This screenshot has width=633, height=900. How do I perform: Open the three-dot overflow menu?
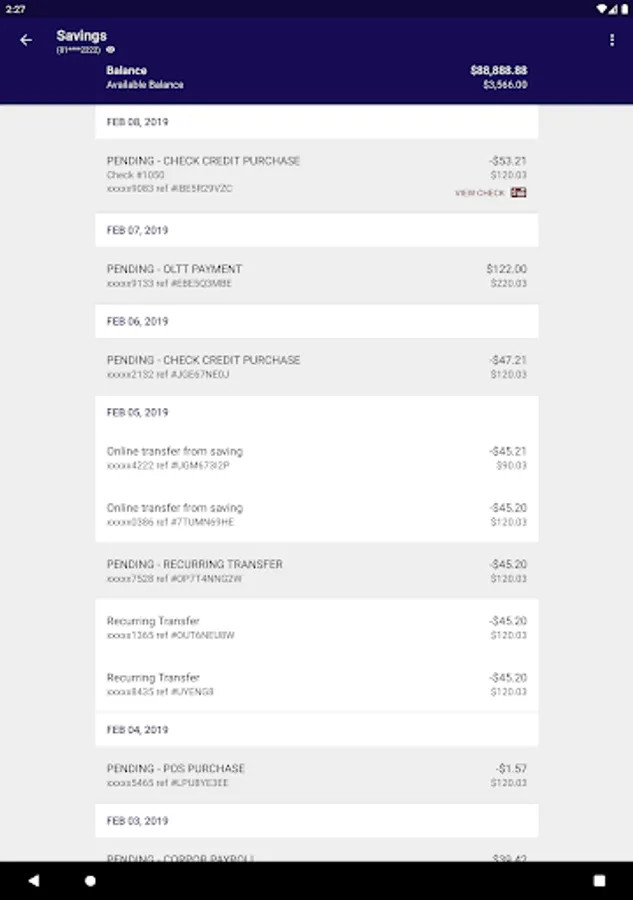coord(612,40)
